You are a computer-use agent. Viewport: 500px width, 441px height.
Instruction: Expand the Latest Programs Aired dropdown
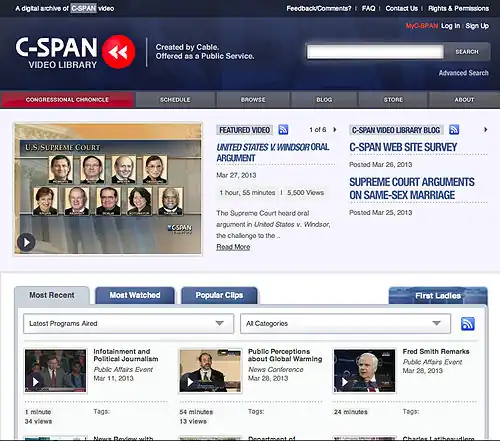pyautogui.click(x=129, y=323)
